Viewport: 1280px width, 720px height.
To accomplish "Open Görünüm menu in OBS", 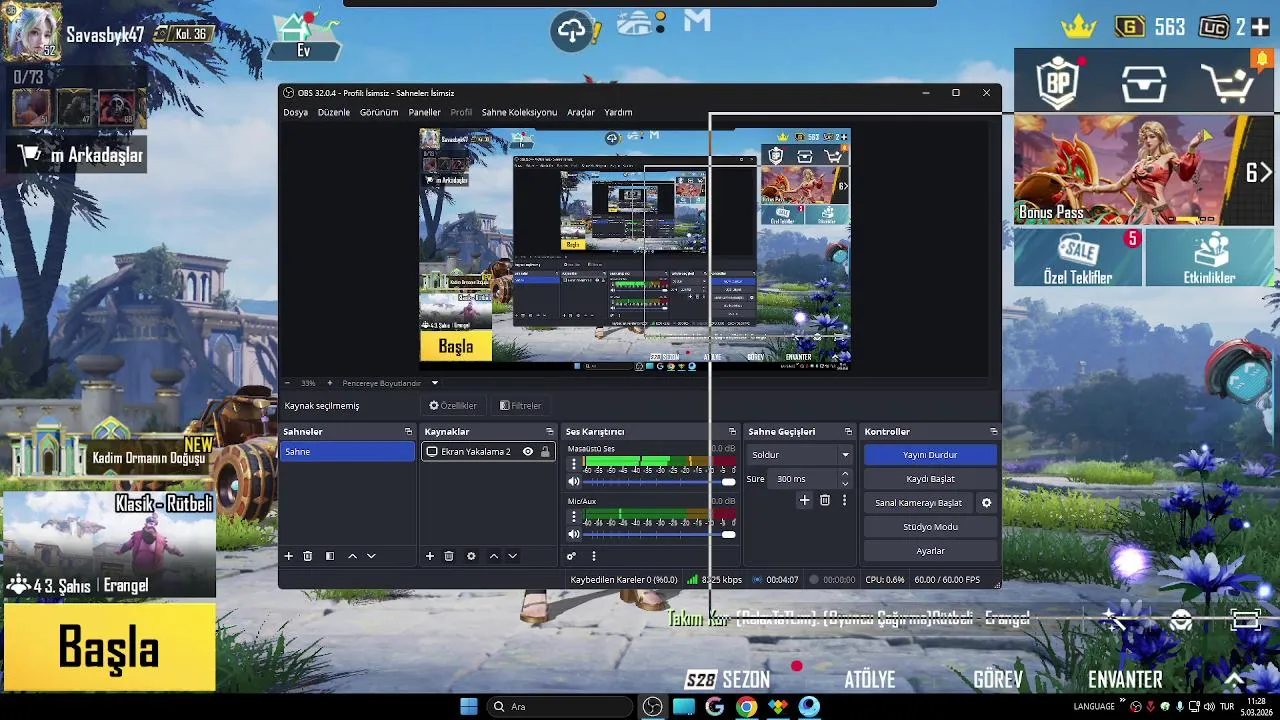I will point(379,112).
